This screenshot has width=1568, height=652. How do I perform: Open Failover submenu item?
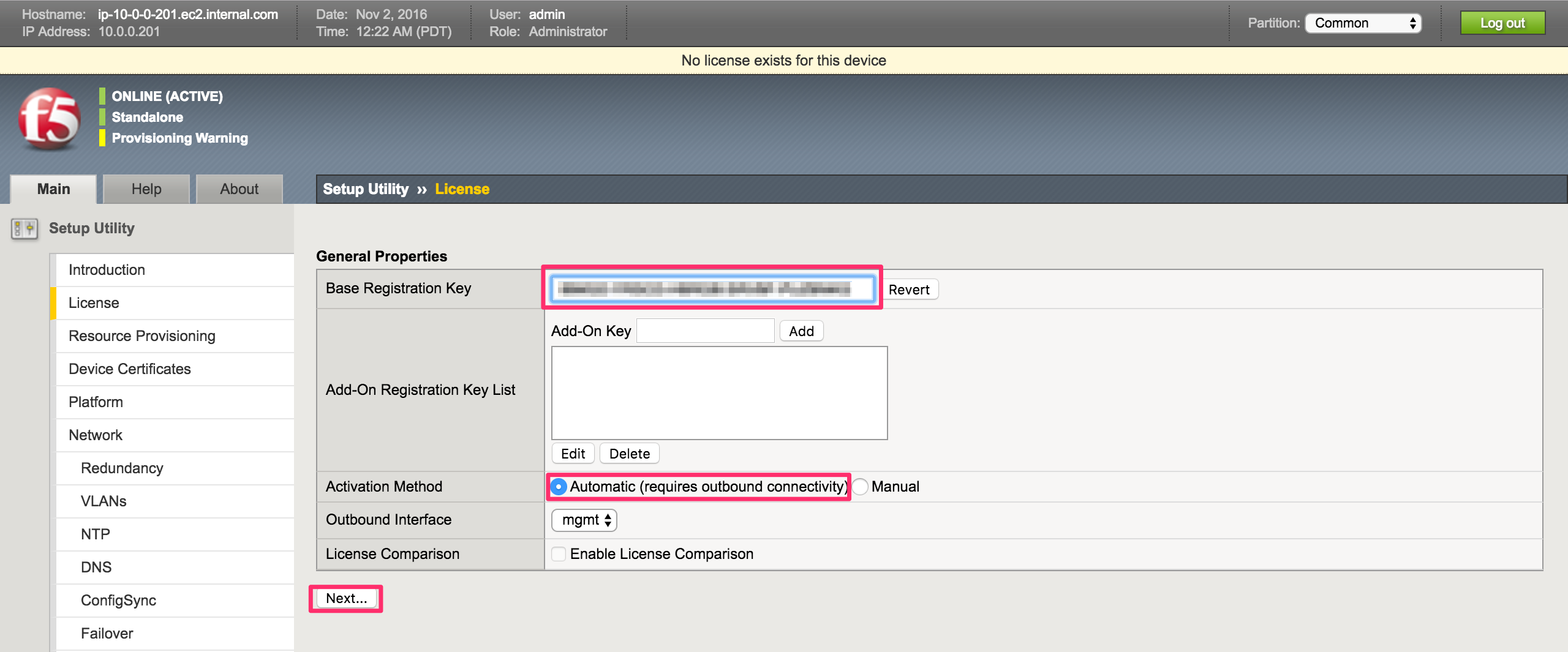coord(175,634)
